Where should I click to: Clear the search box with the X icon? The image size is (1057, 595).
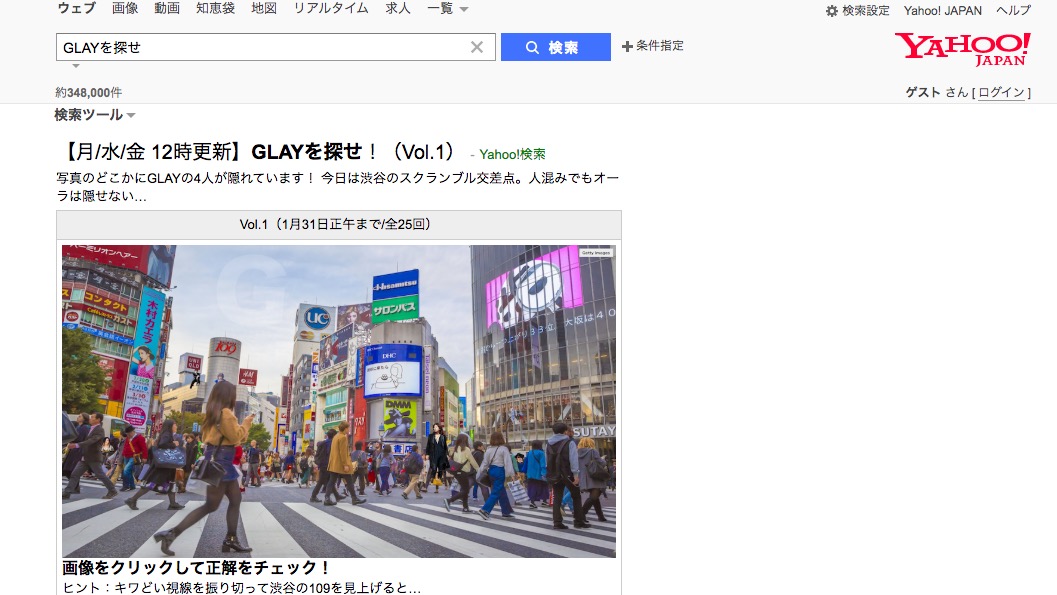[477, 47]
